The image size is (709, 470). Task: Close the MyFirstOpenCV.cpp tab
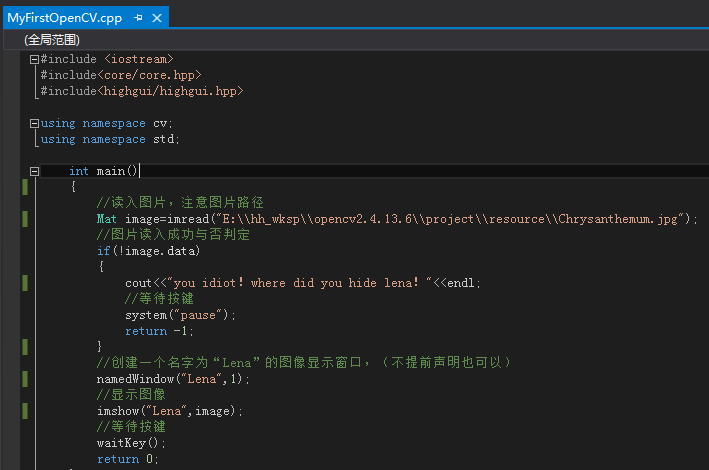pos(157,18)
